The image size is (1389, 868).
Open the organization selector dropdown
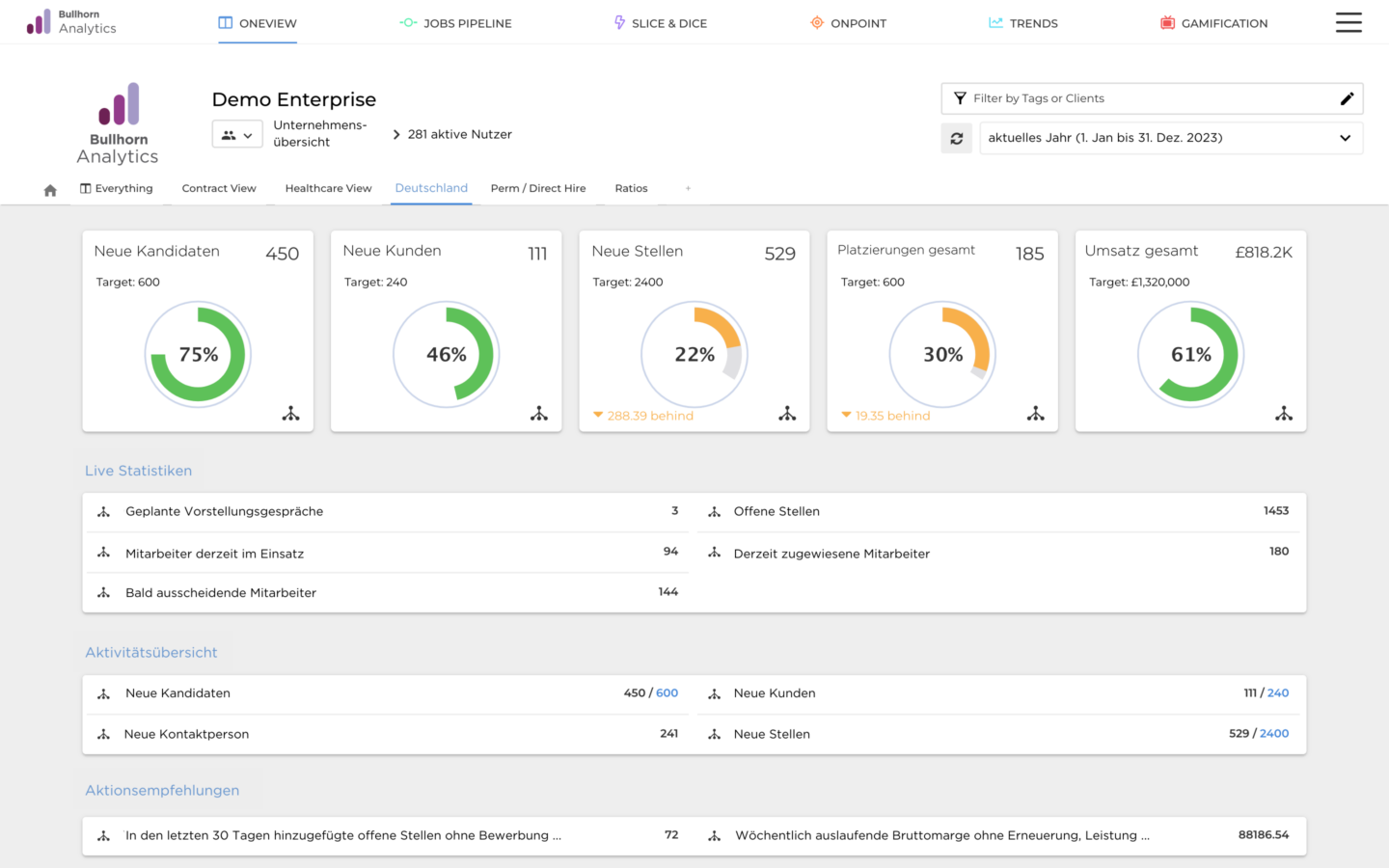tap(237, 133)
